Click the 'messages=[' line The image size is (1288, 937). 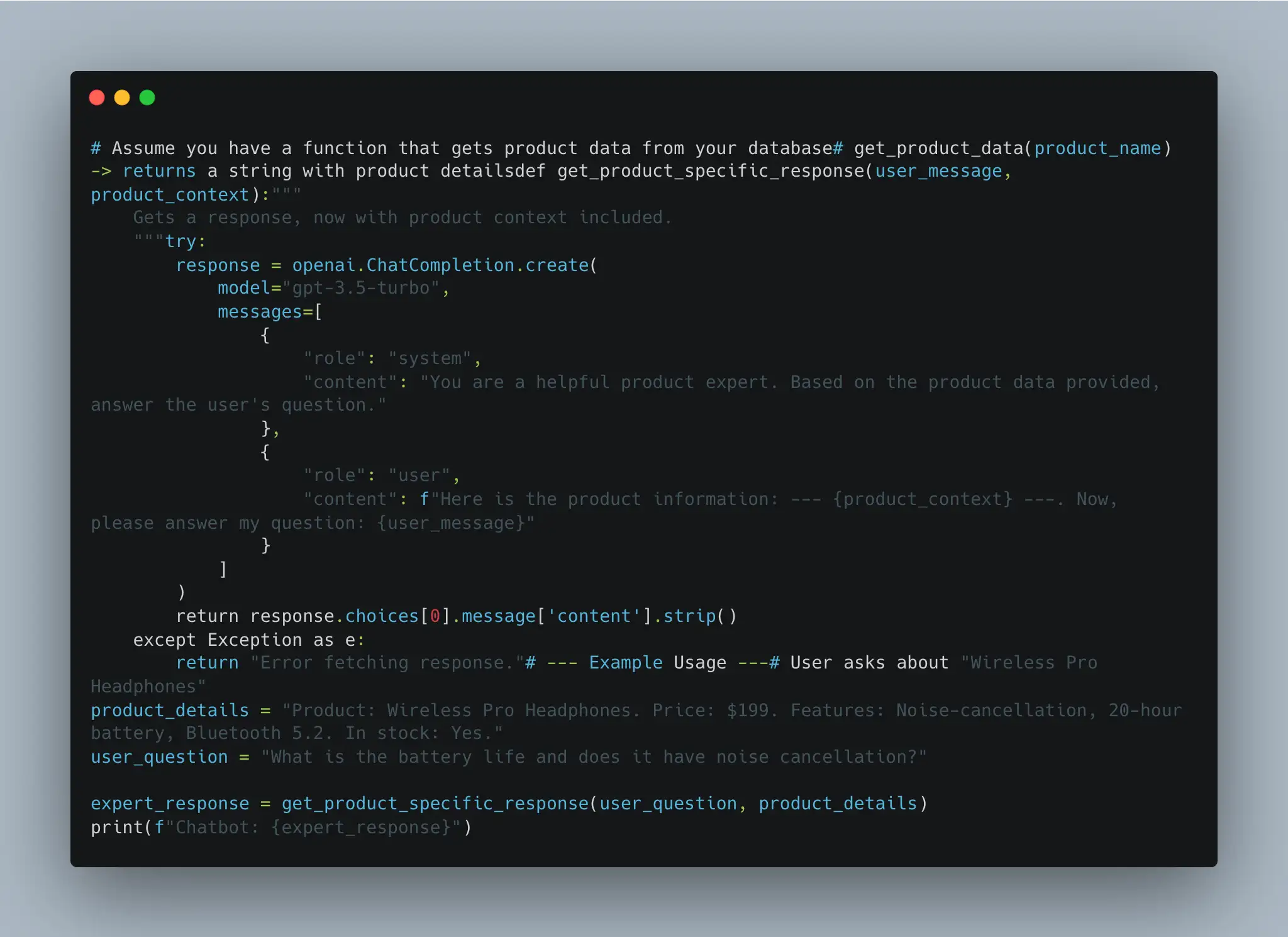[270, 312]
